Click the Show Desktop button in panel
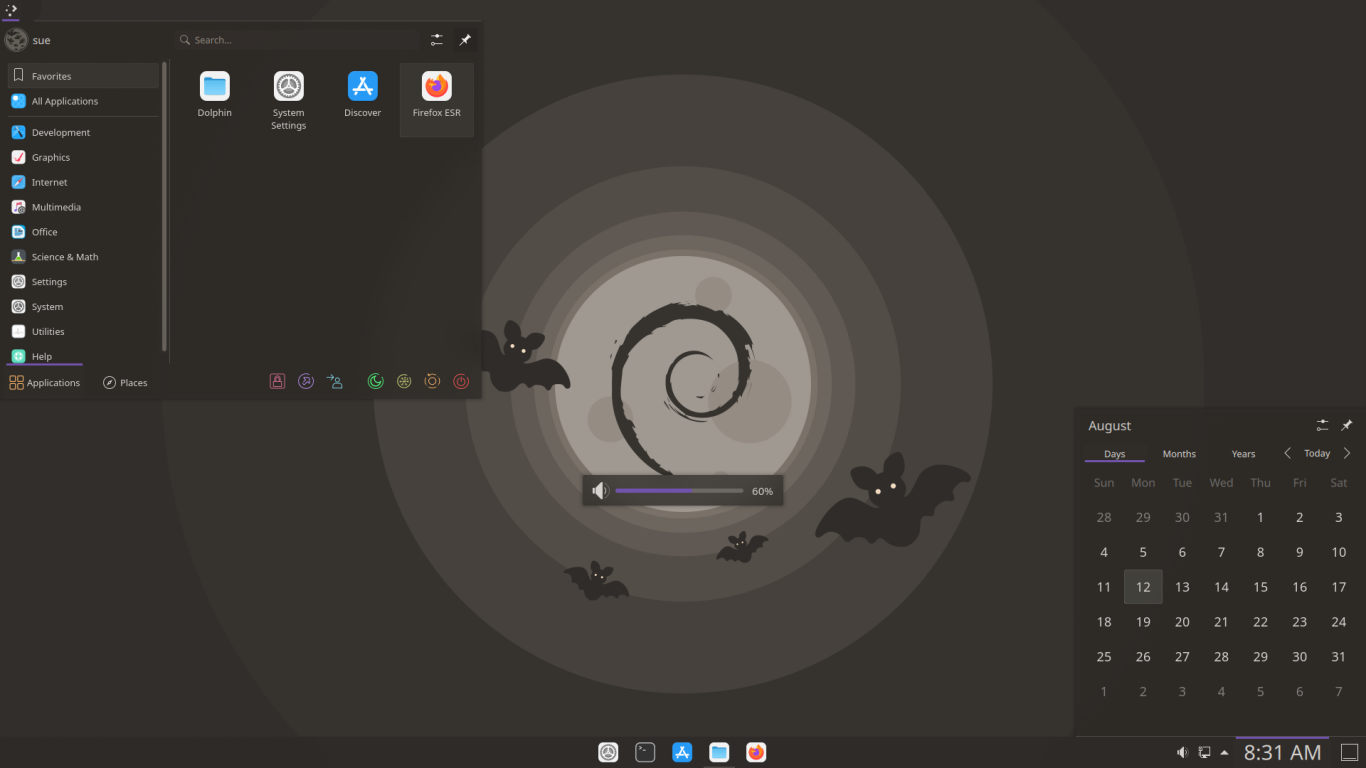 (1350, 752)
